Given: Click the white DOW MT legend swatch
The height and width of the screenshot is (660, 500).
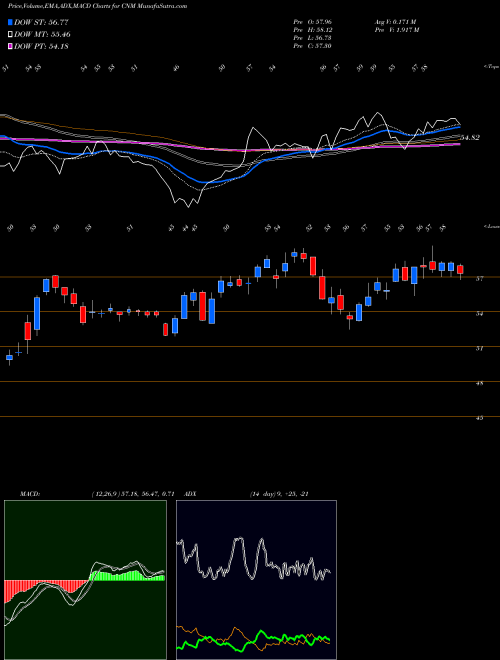Looking at the screenshot, I should pos(10,35).
